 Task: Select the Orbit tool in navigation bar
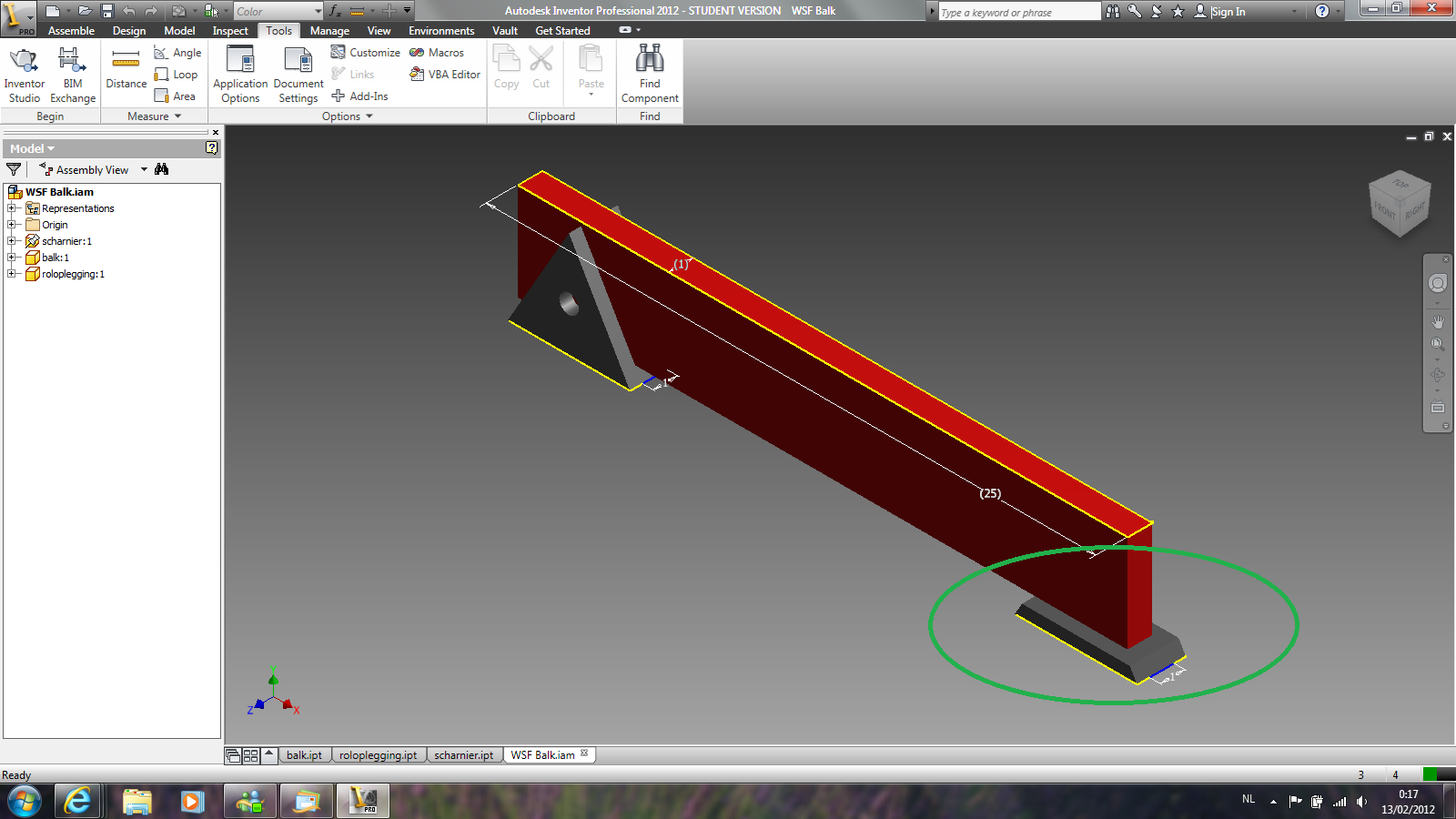click(x=1438, y=374)
